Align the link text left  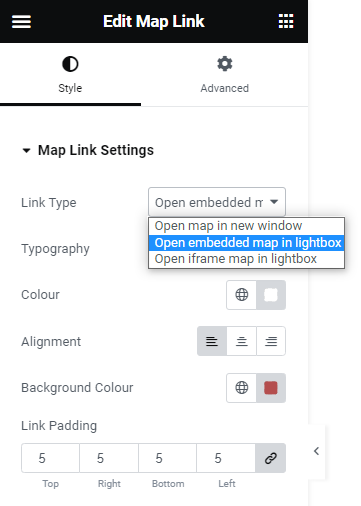[x=212, y=341]
